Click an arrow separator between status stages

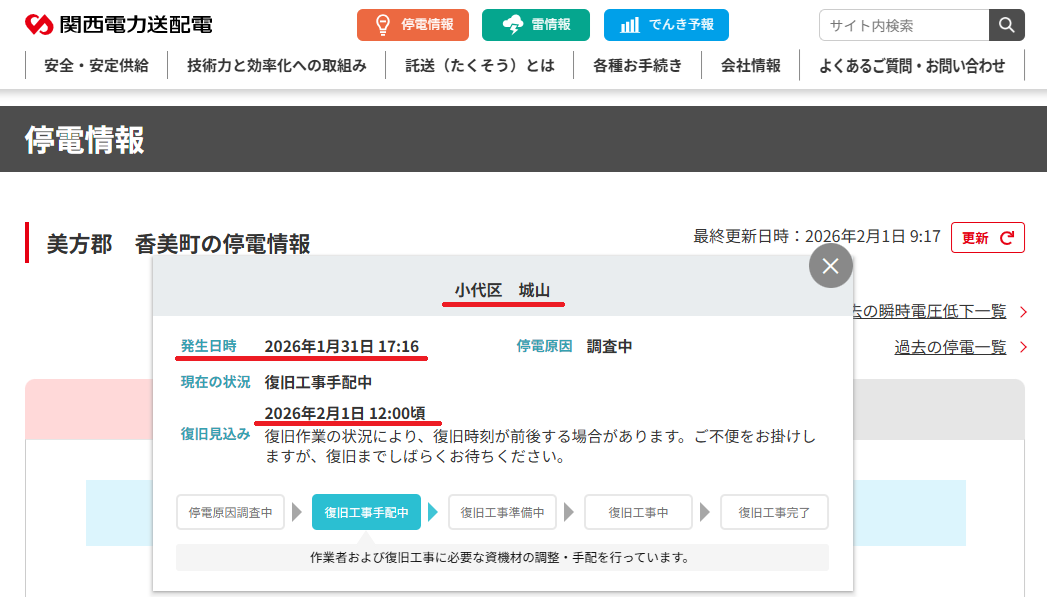pos(298,511)
